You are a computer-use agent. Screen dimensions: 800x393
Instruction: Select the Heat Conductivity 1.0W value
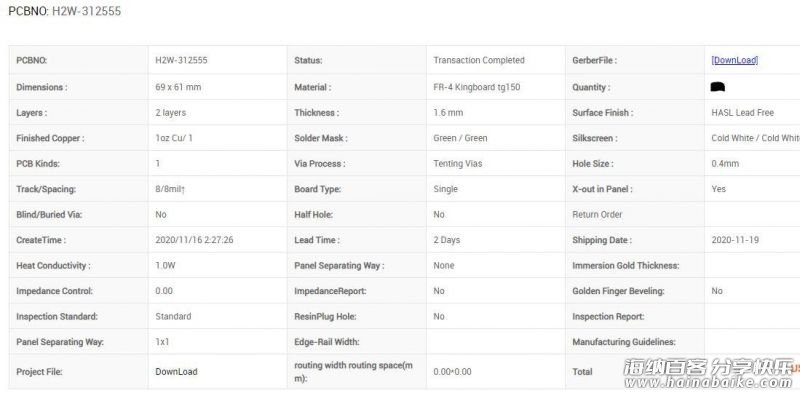[x=166, y=265]
